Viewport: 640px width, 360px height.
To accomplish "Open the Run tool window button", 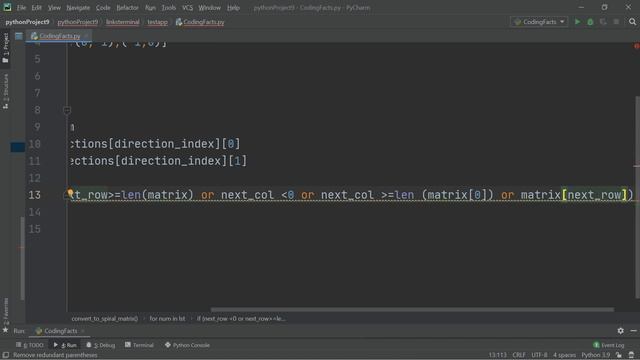I will (65, 345).
